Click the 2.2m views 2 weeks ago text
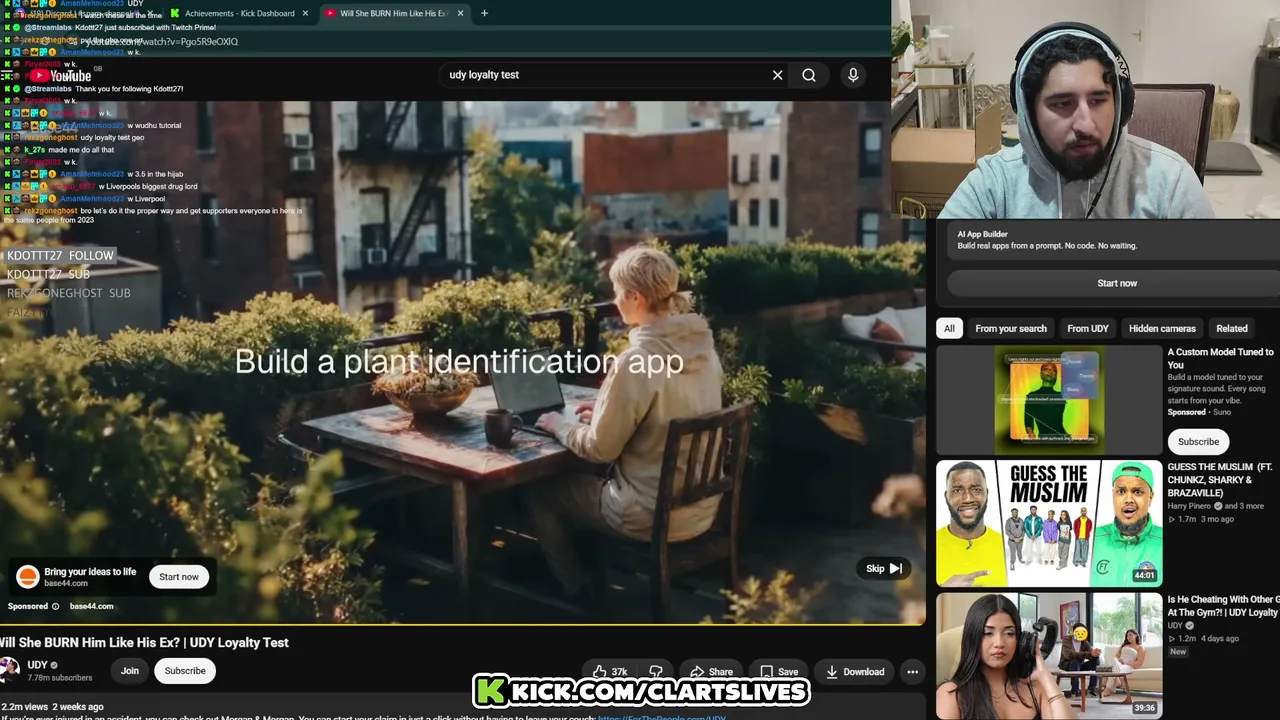1280x720 pixels. (52, 707)
